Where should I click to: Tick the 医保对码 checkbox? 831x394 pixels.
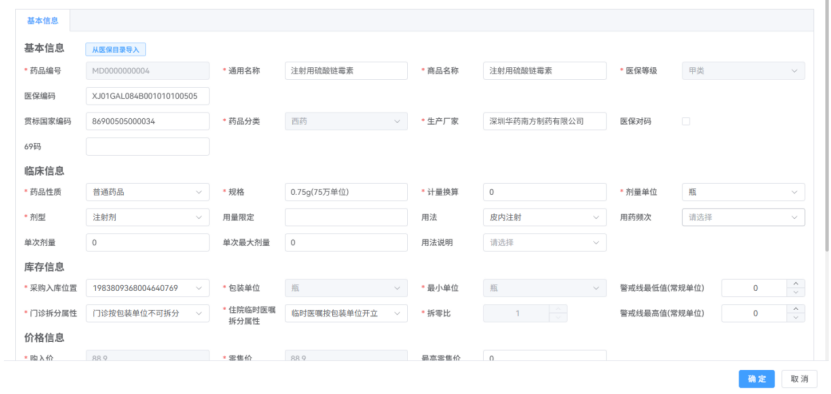[686, 121]
